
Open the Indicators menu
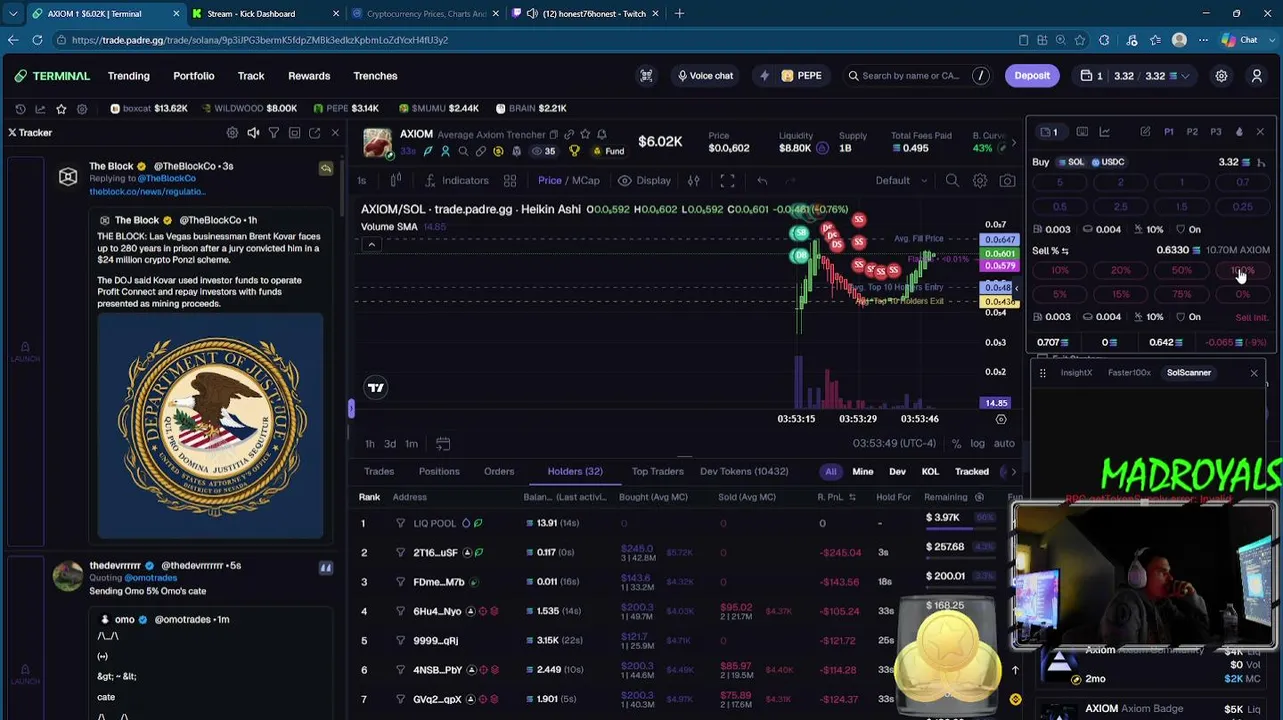tap(457, 181)
